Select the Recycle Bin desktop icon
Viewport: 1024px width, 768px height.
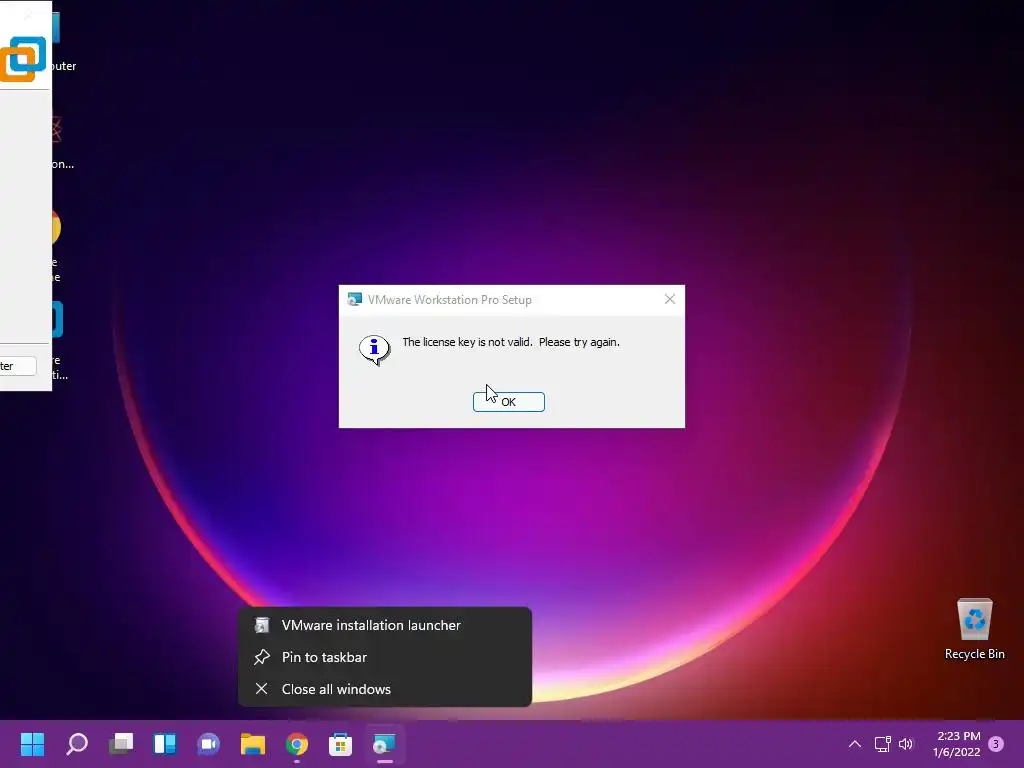[x=974, y=629]
